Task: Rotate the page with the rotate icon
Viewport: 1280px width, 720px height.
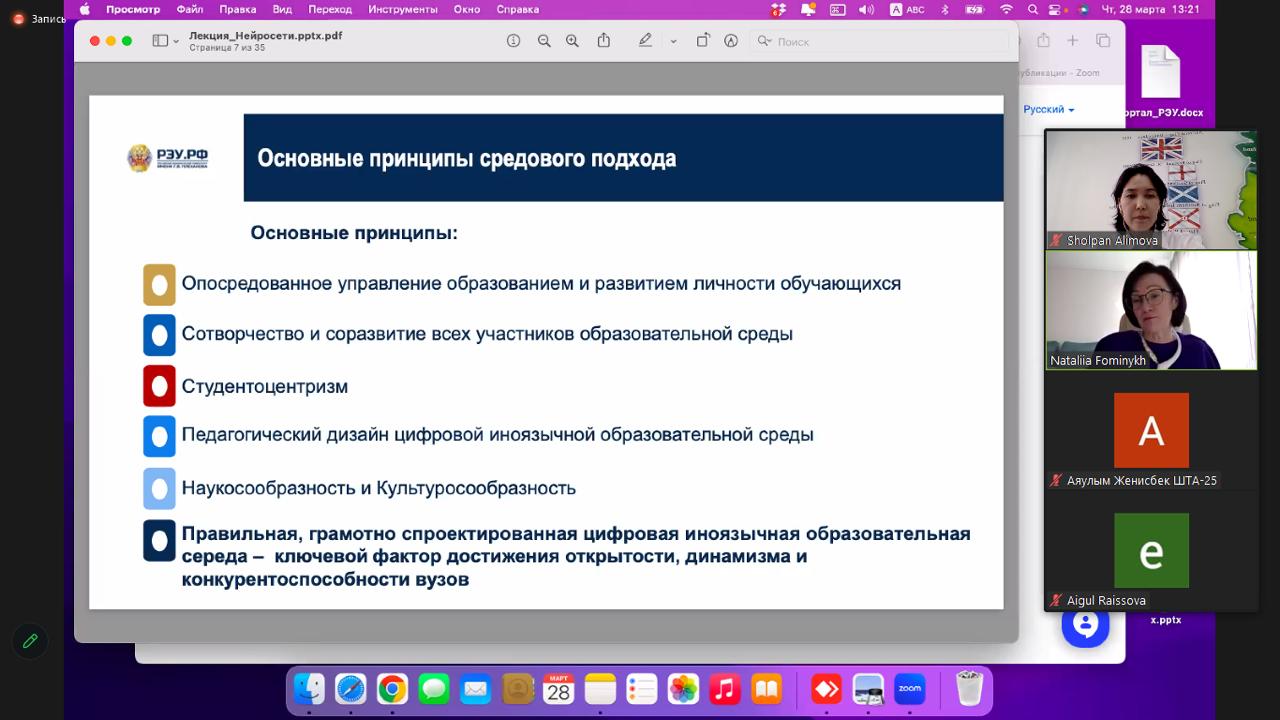Action: [x=703, y=41]
